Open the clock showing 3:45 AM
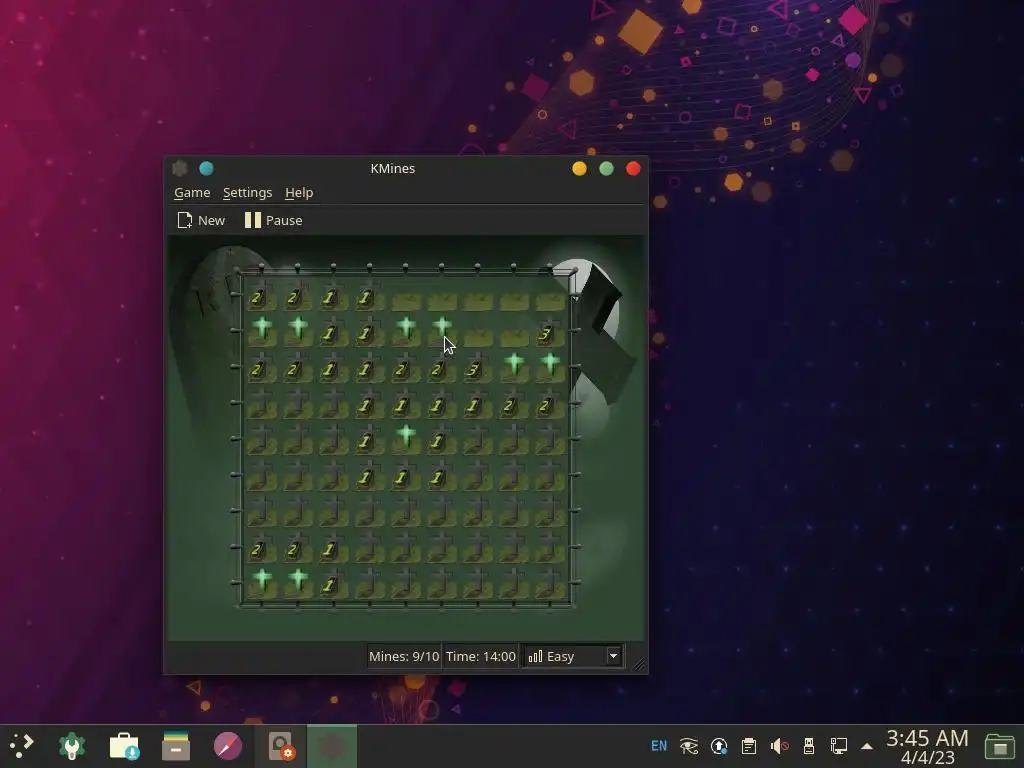1024x768 pixels. (x=927, y=747)
